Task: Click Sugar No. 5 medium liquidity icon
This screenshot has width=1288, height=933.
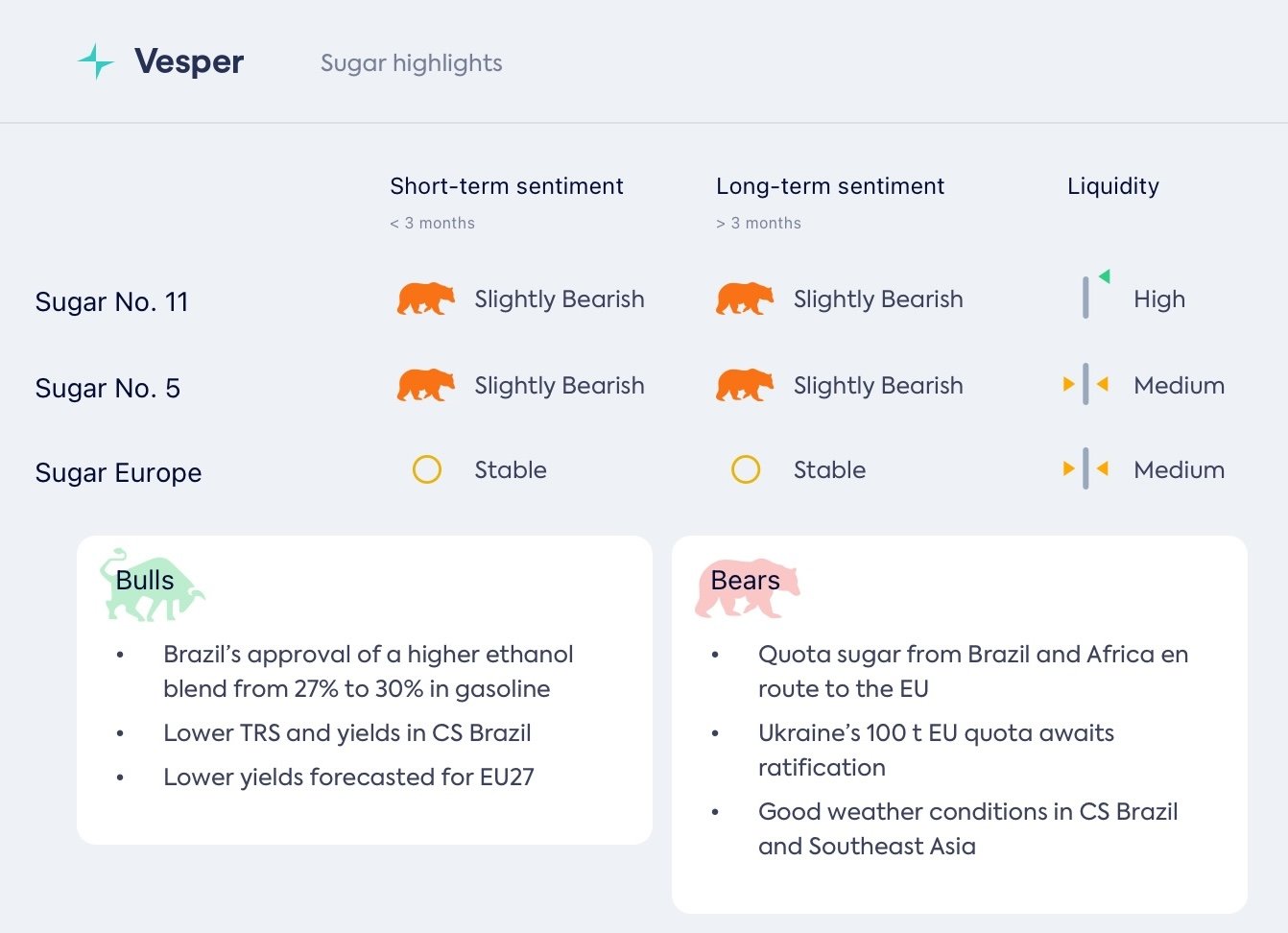Action: 1085,385
